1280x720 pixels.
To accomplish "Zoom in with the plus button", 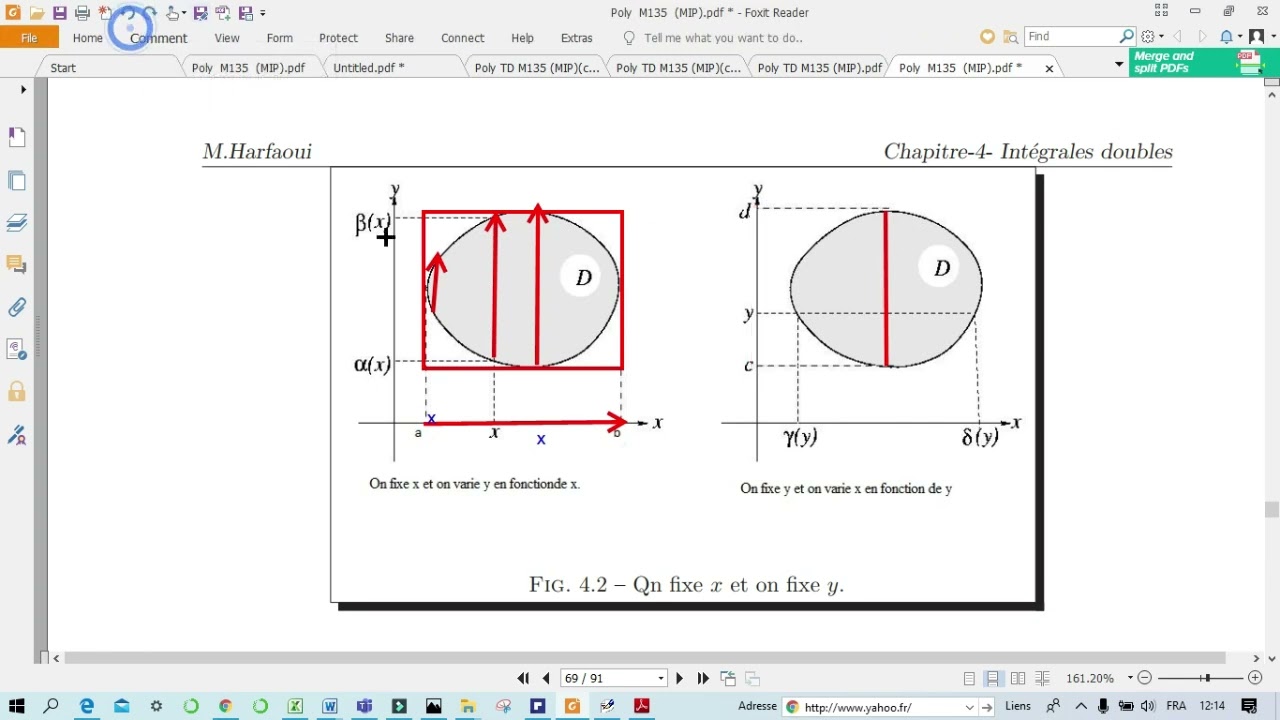I will pos(1255,678).
